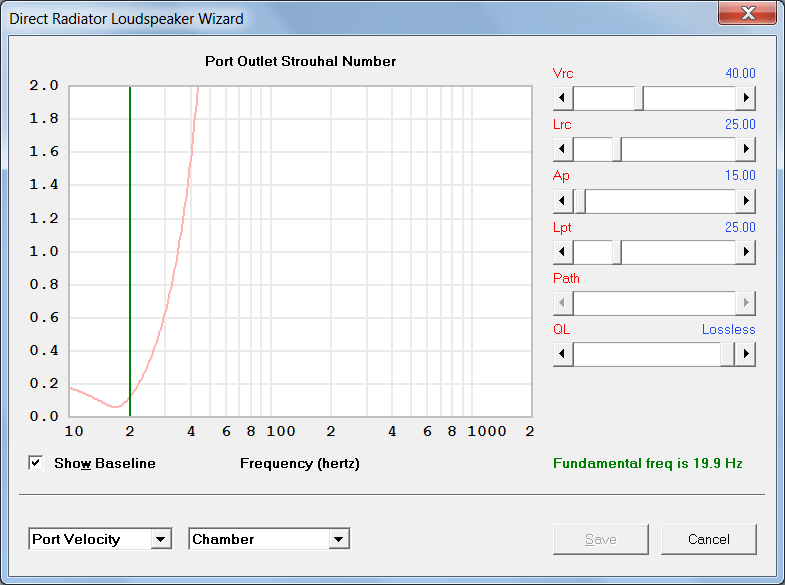Click the Lpt value 25.00
785x585 pixels.
740,227
